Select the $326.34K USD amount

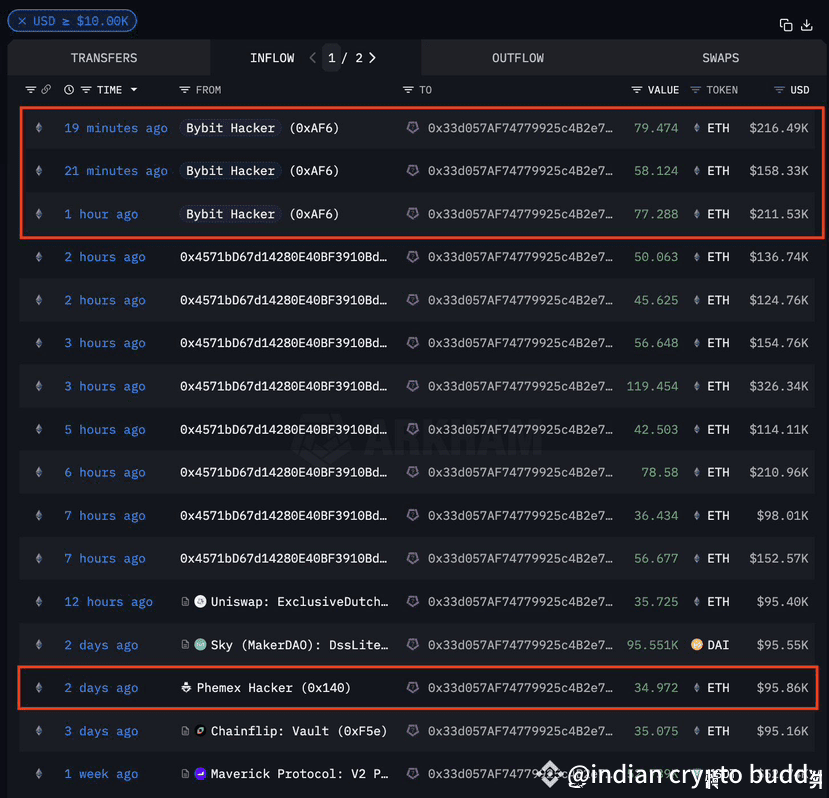coord(779,387)
